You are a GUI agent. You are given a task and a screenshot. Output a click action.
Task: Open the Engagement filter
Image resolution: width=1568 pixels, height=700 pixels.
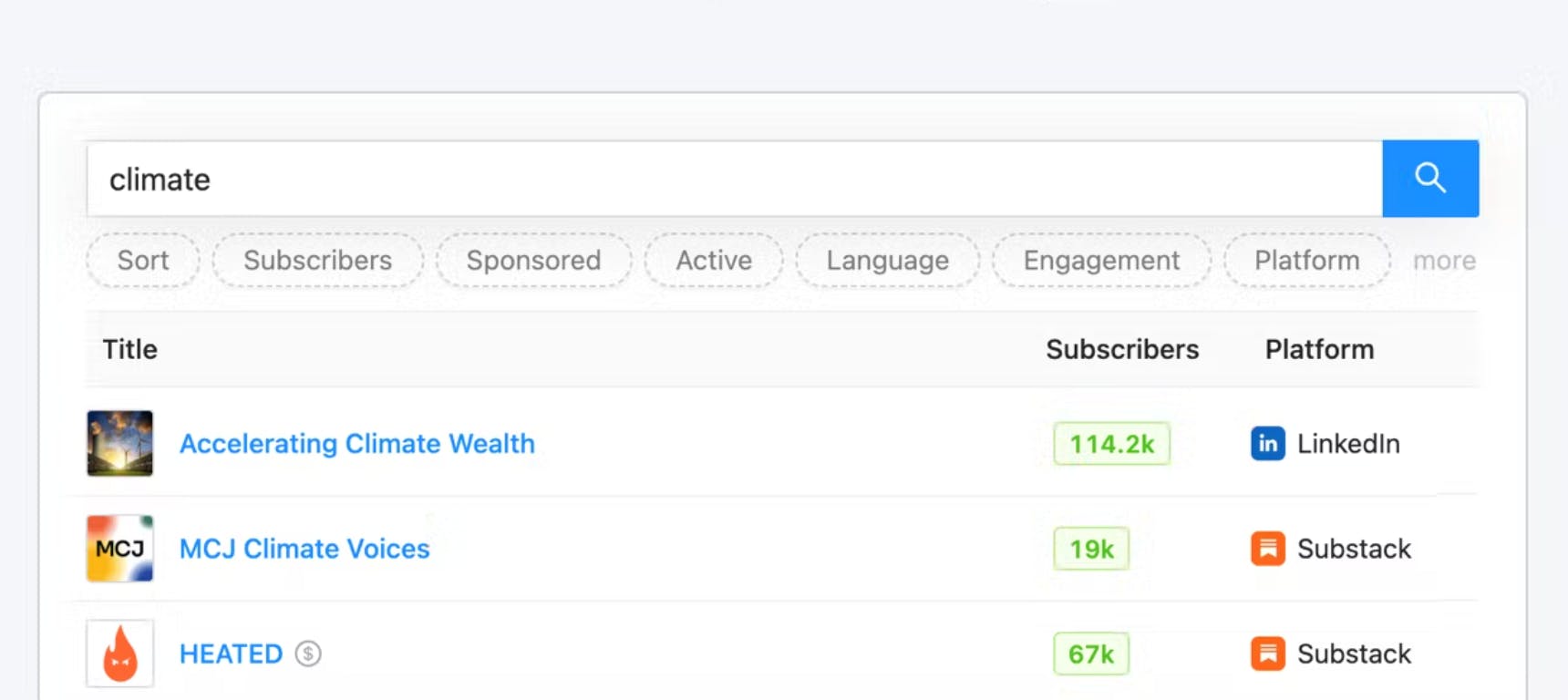(x=1101, y=261)
